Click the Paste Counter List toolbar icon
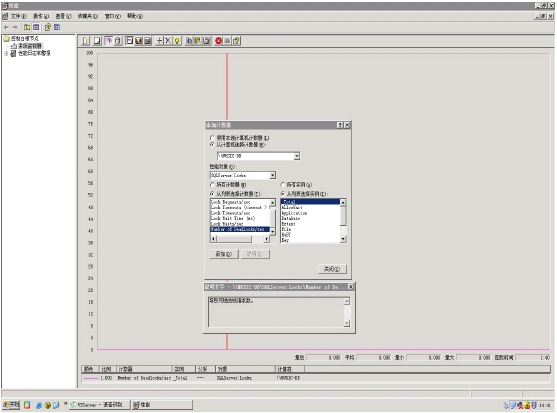This screenshot has height=413, width=557. click(198, 41)
